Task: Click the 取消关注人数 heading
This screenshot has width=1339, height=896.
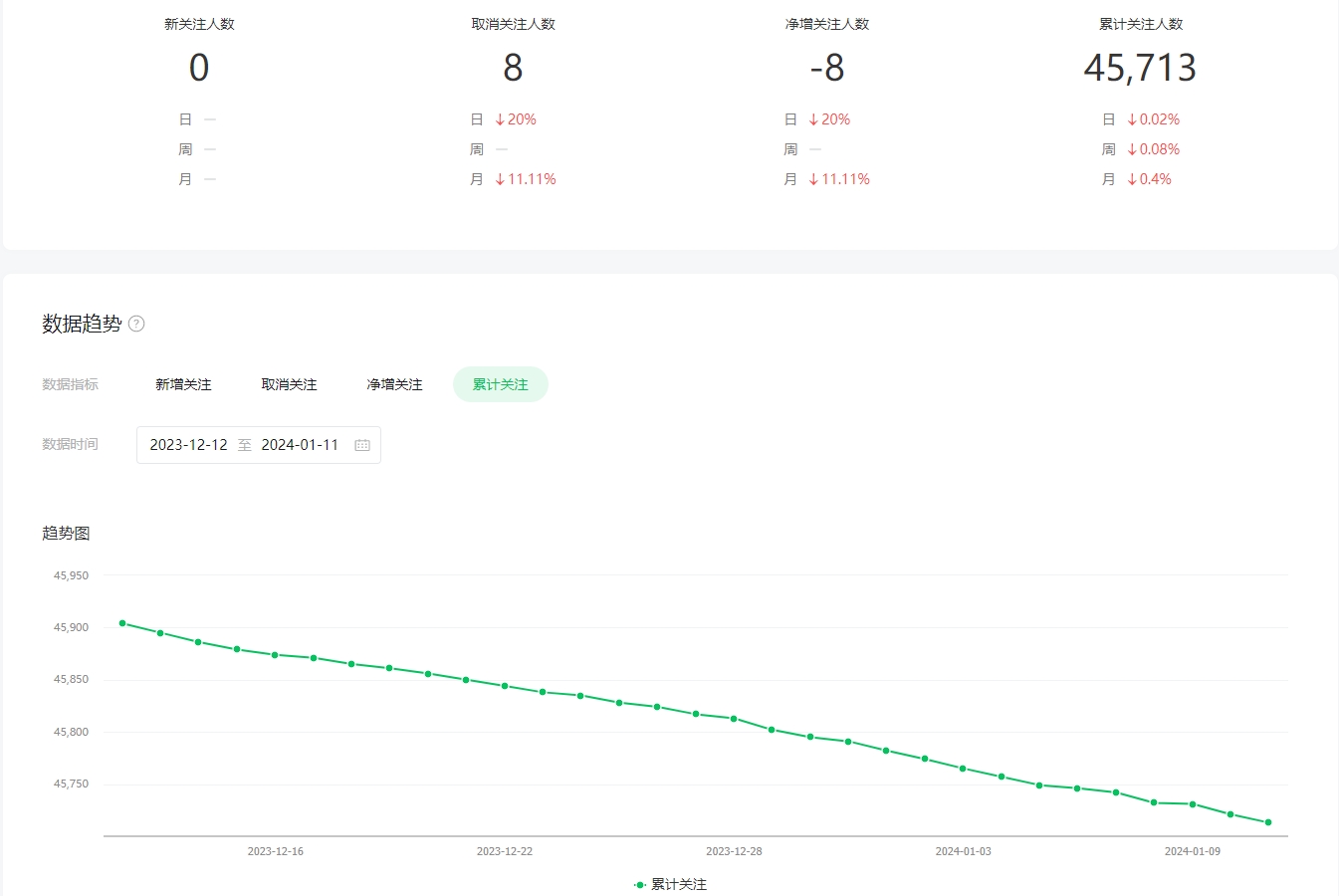Action: pos(513,24)
